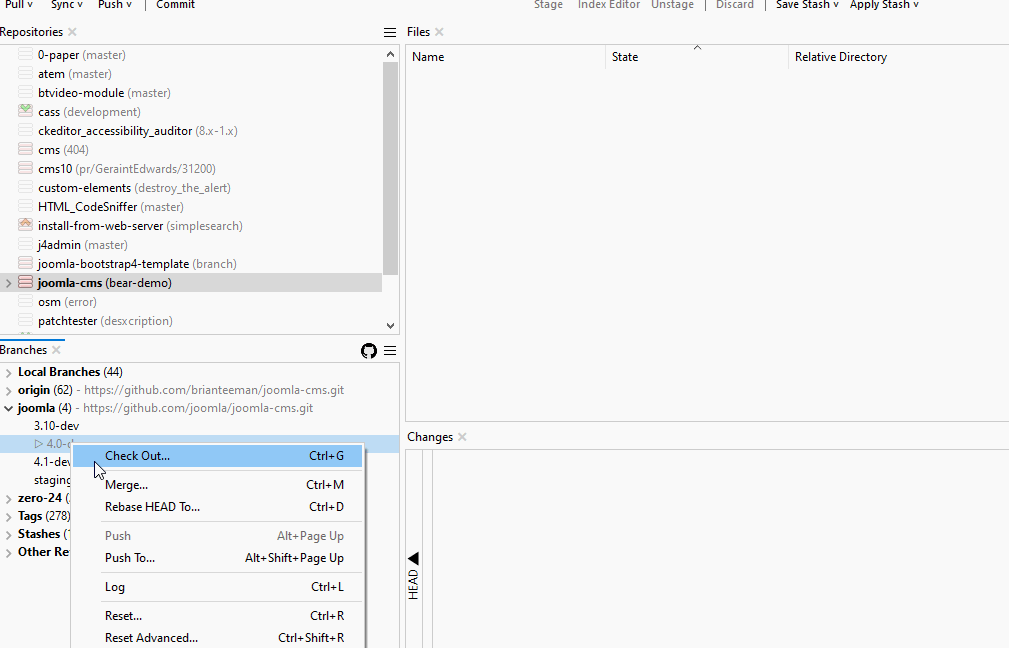
Task: Choose Log from context menu
Action: 218,587
